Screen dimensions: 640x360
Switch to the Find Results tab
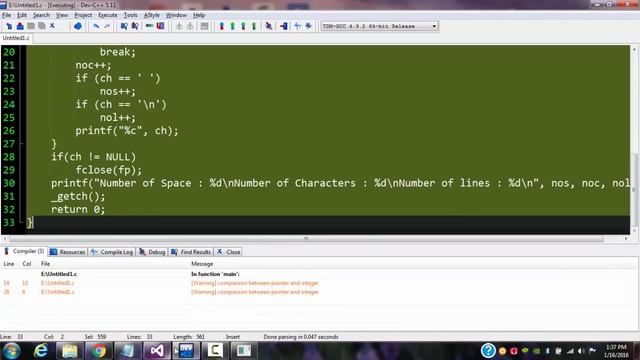pos(191,252)
